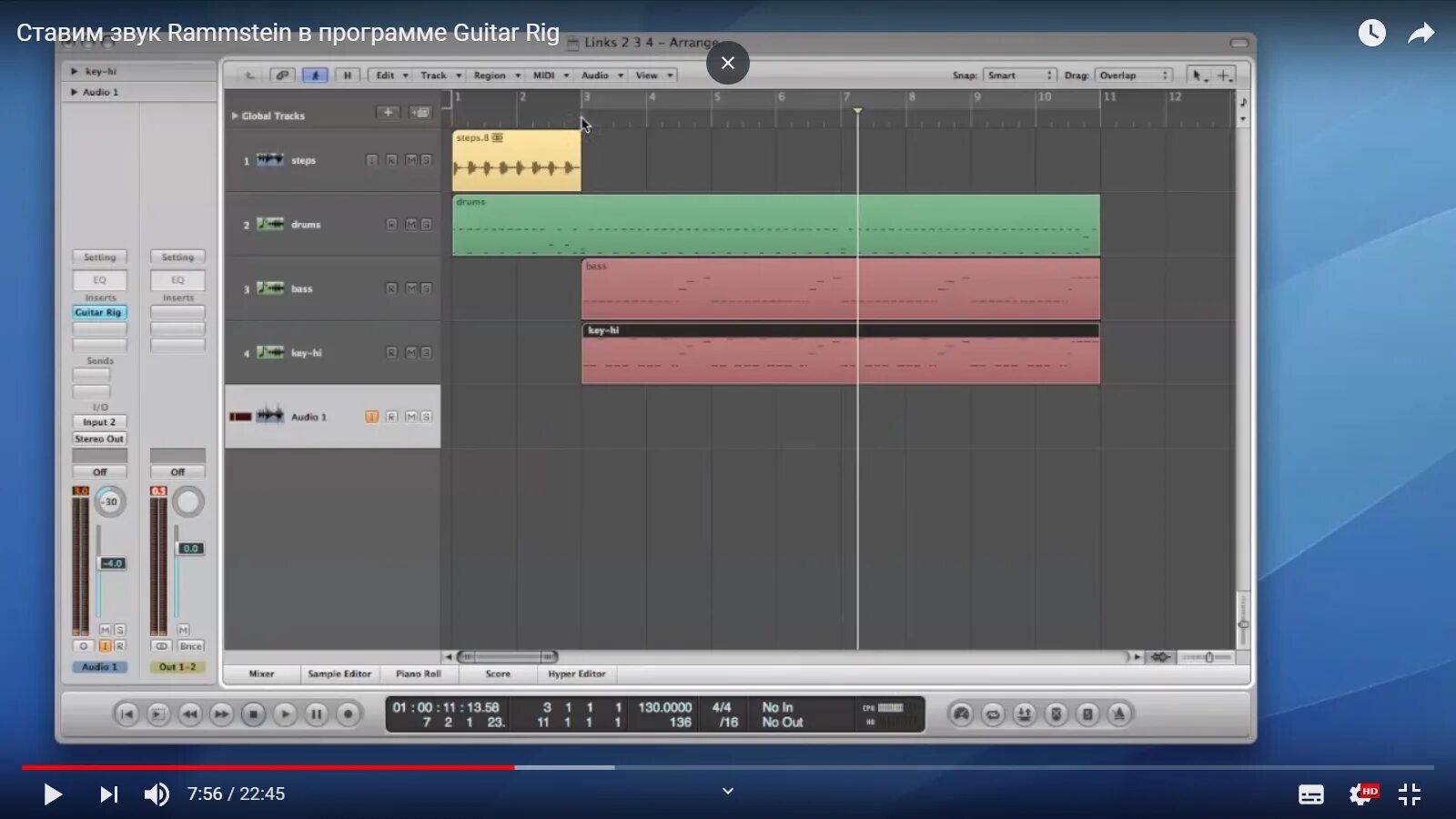The image size is (1456, 819).
Task: Open Watch later clock icon
Action: click(x=1372, y=33)
